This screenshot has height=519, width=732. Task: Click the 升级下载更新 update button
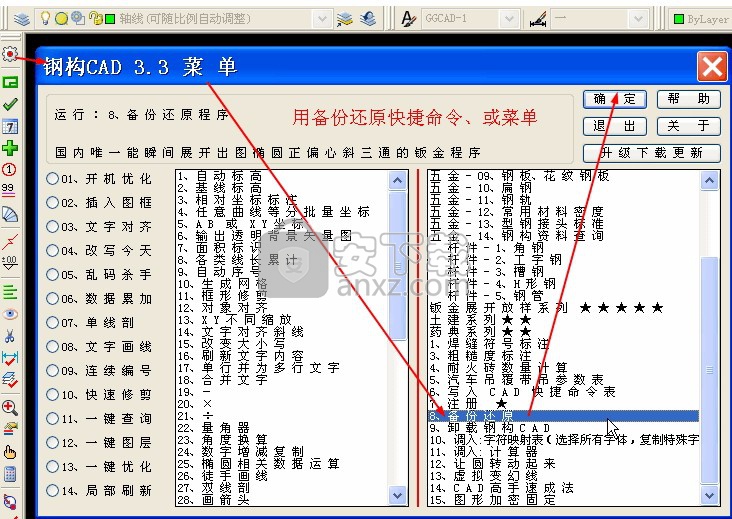click(652, 153)
